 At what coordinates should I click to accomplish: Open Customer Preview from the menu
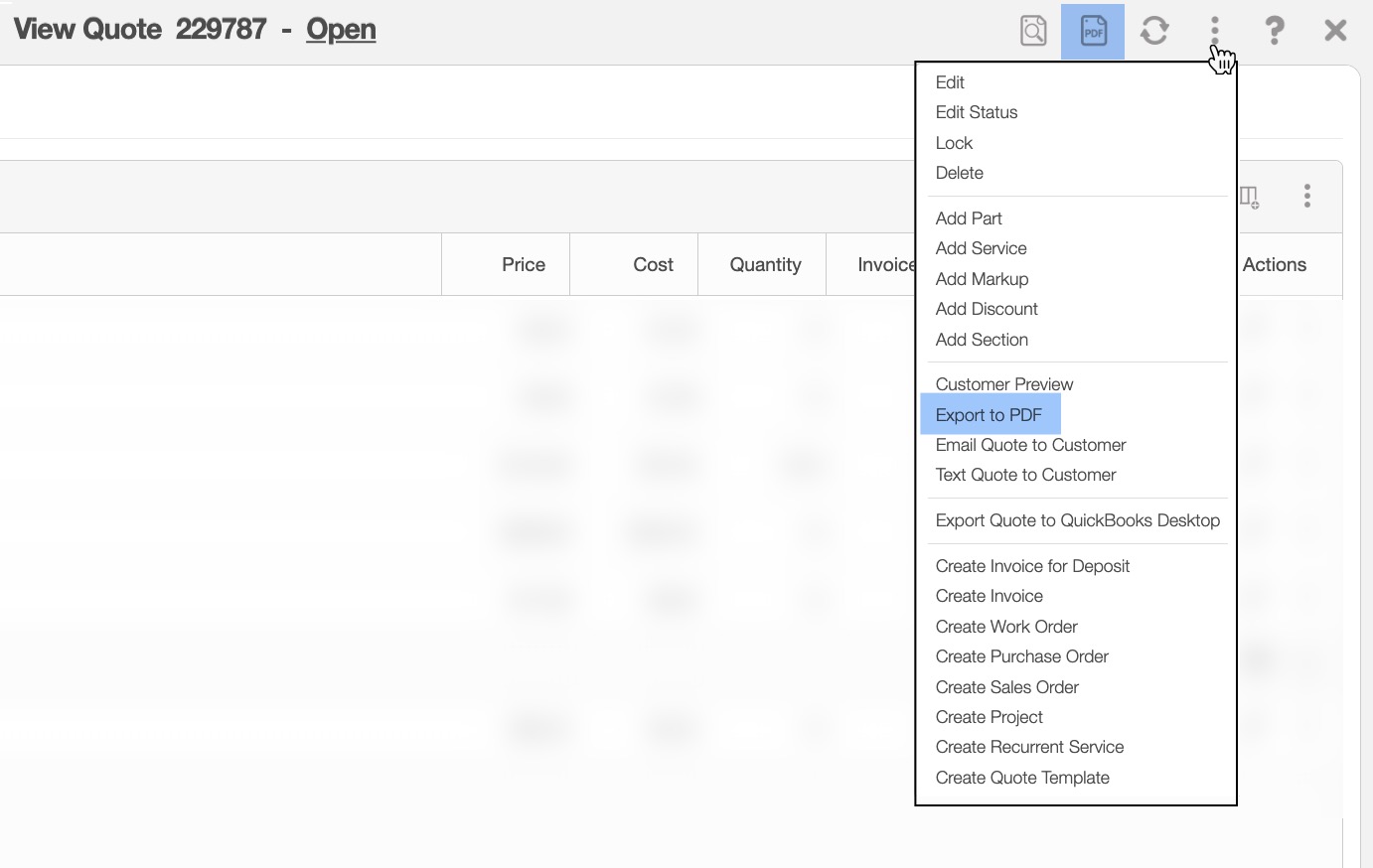[x=1004, y=384]
